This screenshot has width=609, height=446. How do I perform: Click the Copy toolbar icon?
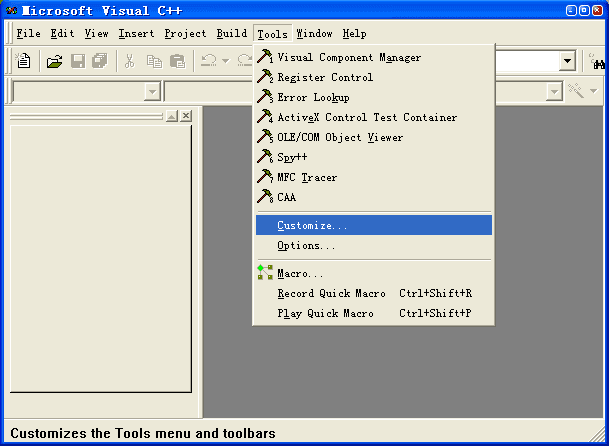(x=154, y=61)
